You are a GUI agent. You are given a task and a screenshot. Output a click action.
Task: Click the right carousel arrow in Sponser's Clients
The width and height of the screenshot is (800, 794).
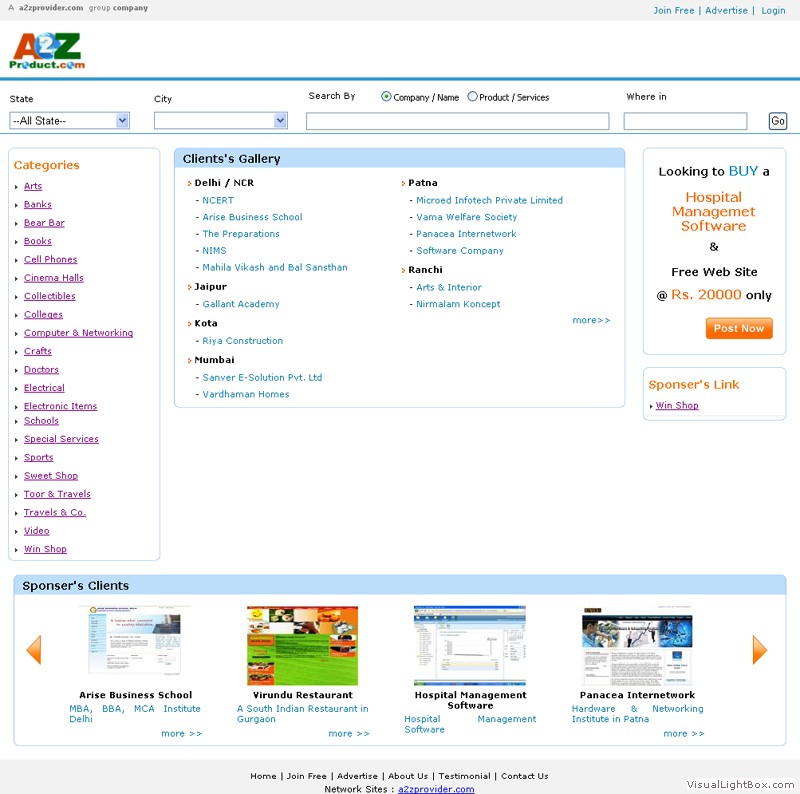click(x=760, y=650)
